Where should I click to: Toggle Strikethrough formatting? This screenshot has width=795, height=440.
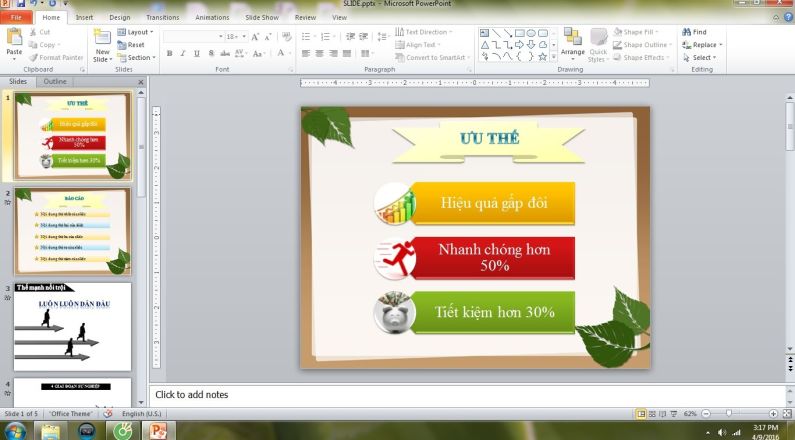coord(225,53)
